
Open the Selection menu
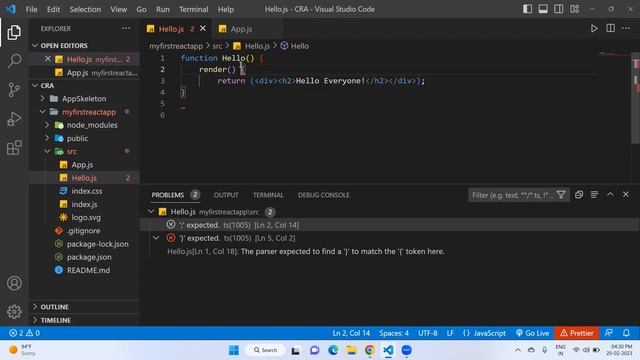[85, 9]
